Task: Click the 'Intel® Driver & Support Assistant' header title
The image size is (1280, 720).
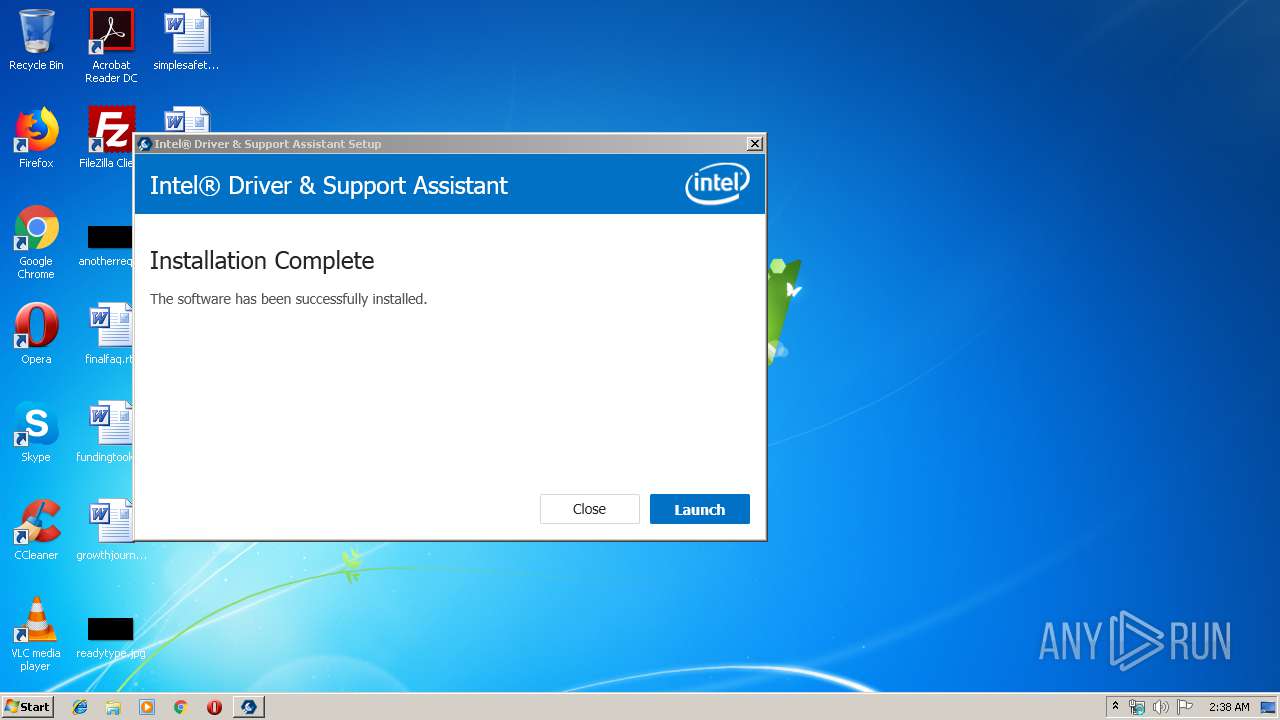Action: (x=329, y=185)
